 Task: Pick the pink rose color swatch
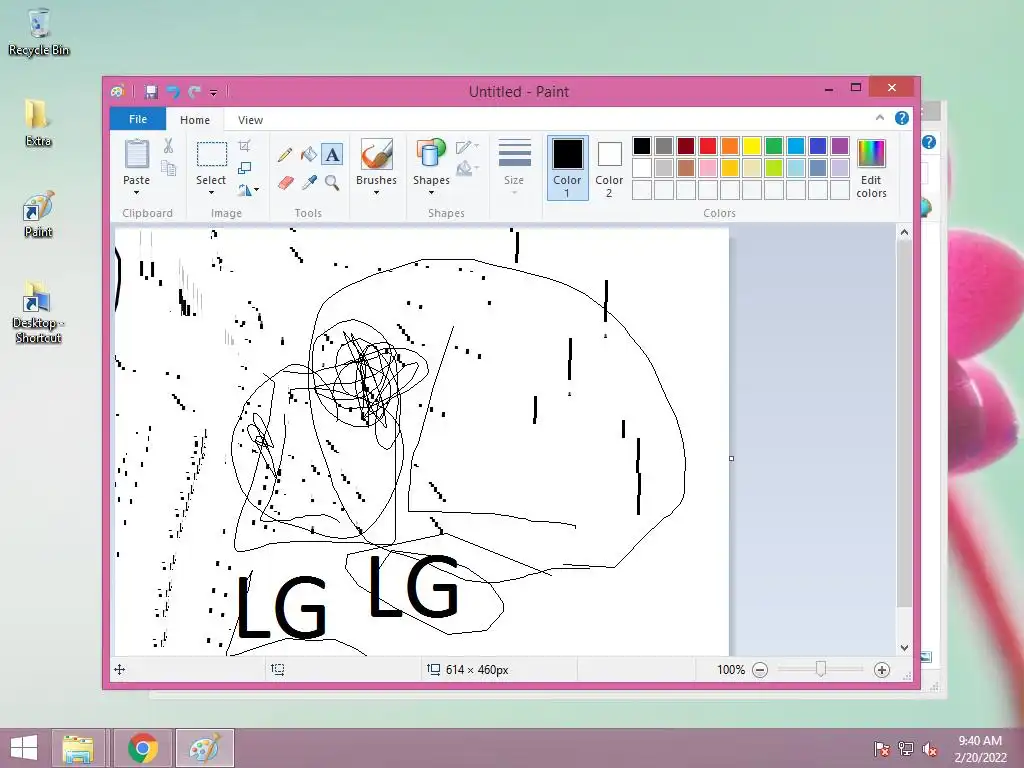(708, 168)
